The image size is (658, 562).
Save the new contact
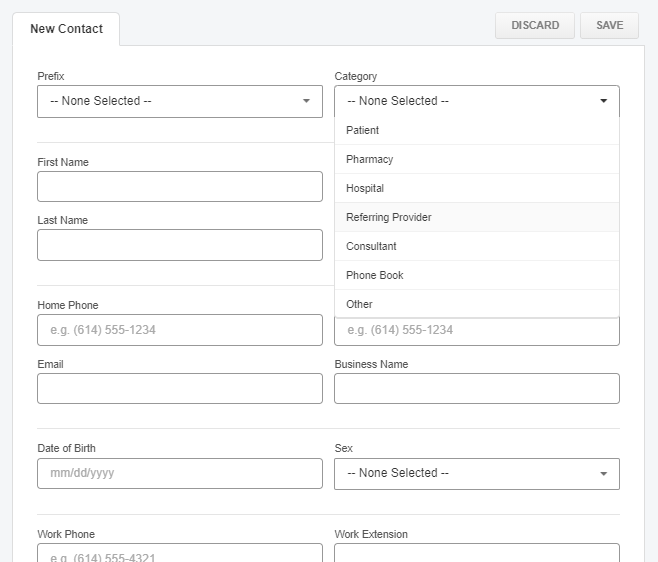(609, 25)
